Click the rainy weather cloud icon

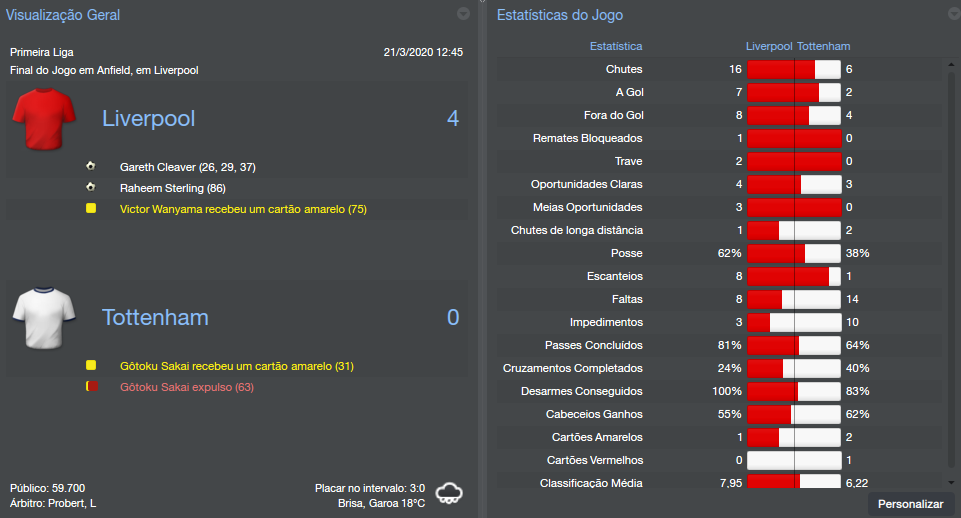450,492
